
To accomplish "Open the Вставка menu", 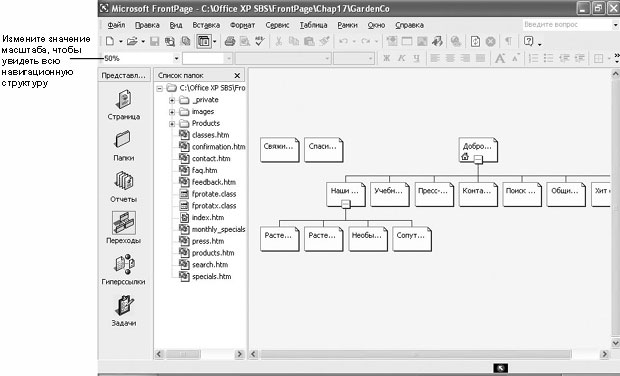I will 206,25.
